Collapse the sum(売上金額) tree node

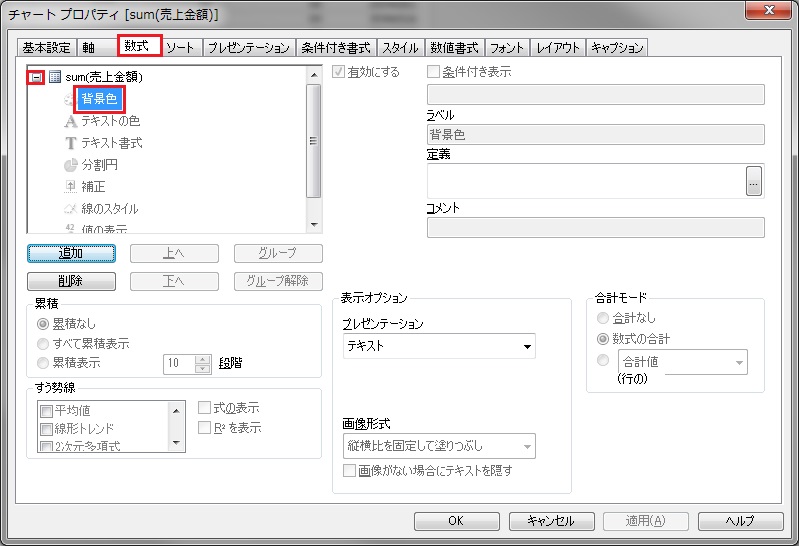[x=36, y=77]
